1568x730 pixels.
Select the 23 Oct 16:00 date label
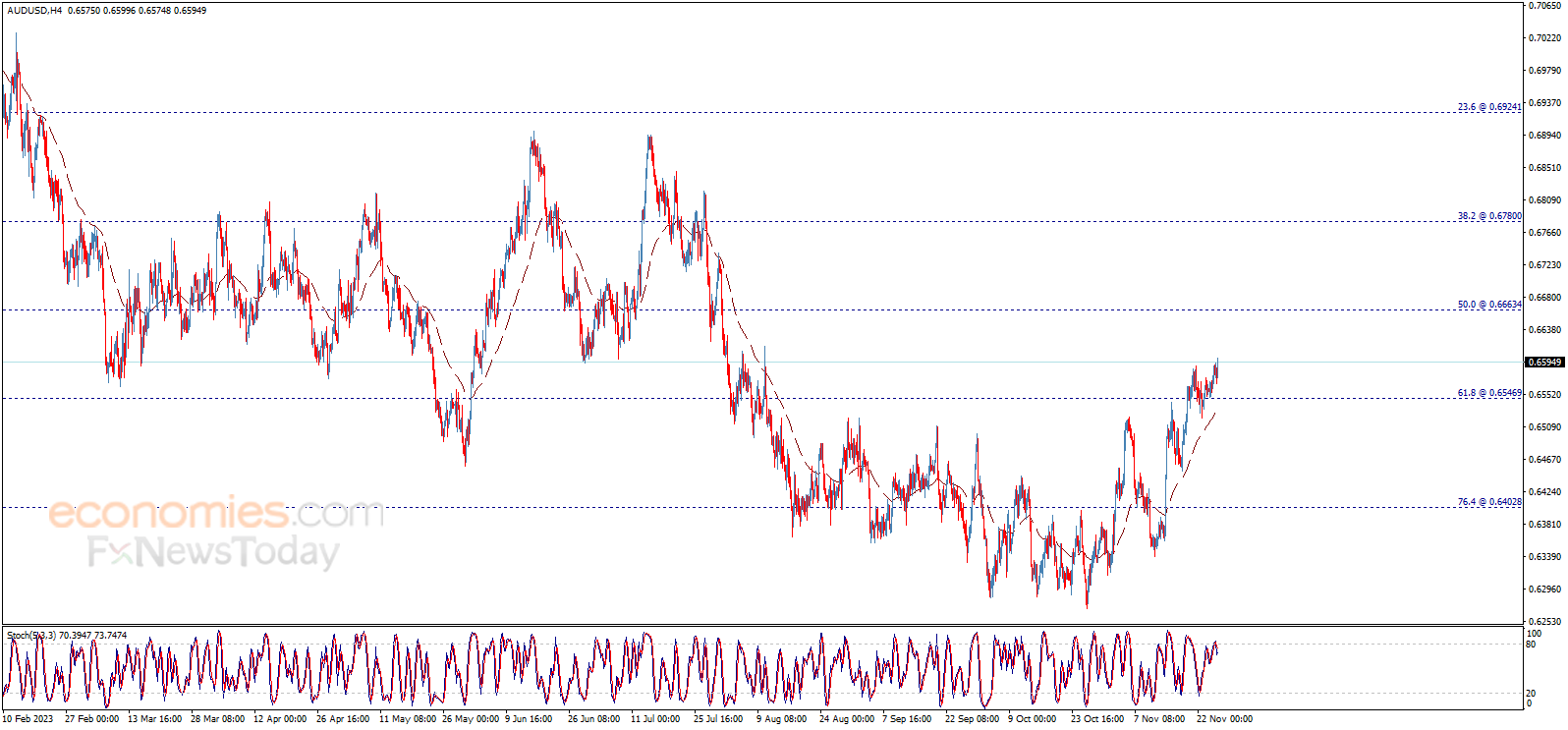click(x=1097, y=719)
